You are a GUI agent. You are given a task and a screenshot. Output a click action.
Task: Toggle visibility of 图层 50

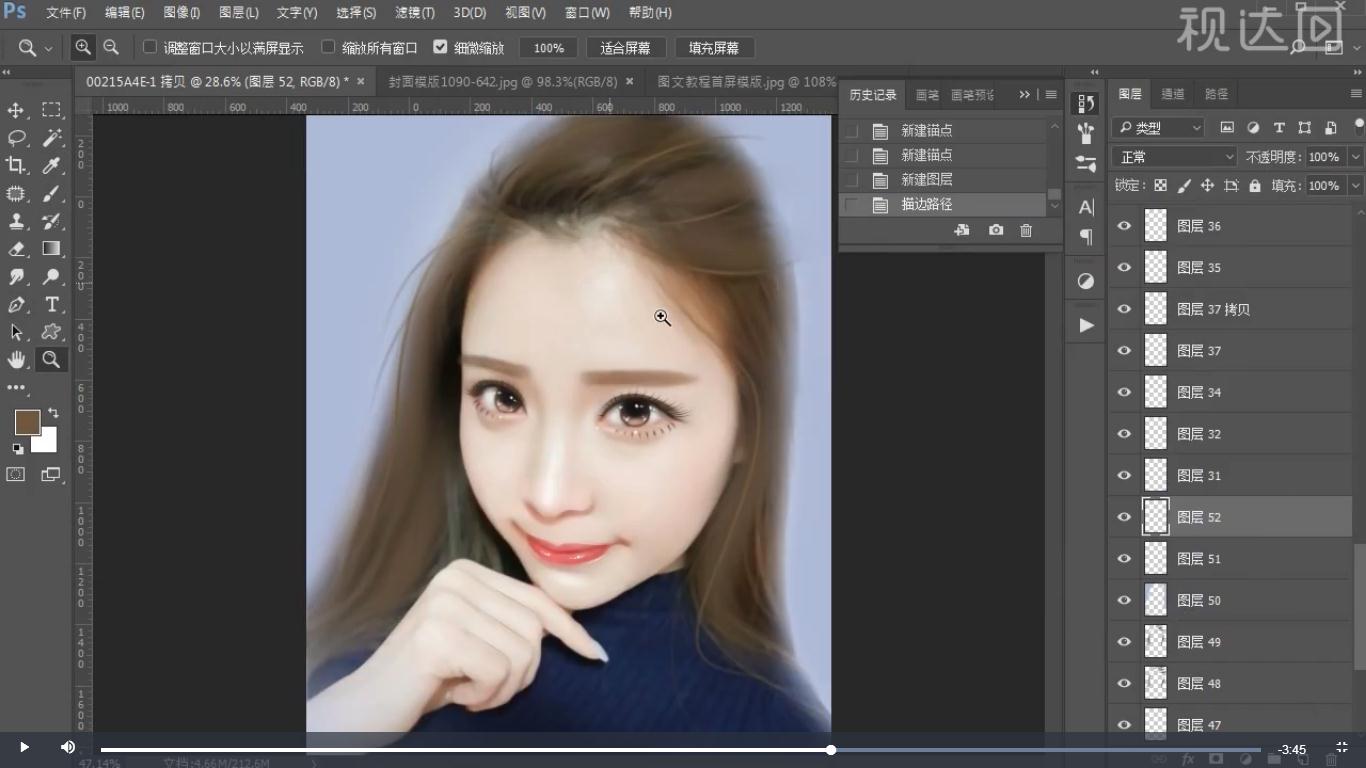click(1124, 600)
